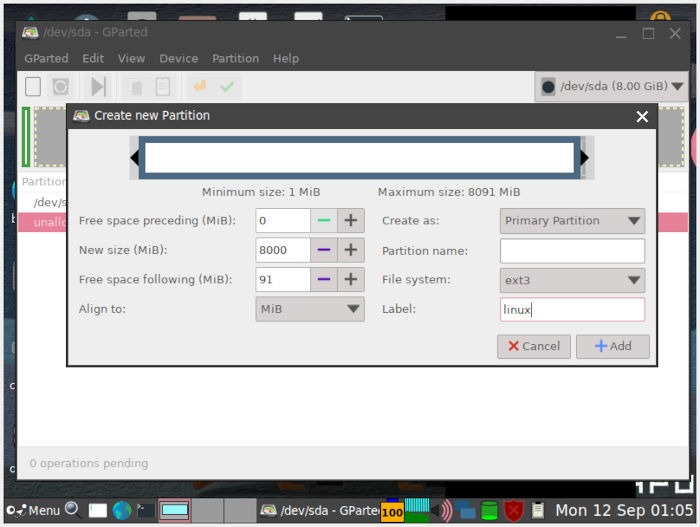Open the Edit menu

tap(93, 59)
